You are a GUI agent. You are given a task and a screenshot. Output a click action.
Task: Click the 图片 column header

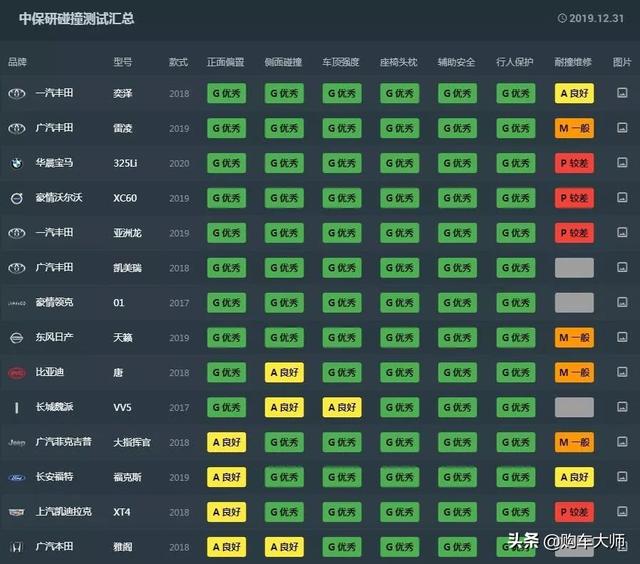pos(622,62)
